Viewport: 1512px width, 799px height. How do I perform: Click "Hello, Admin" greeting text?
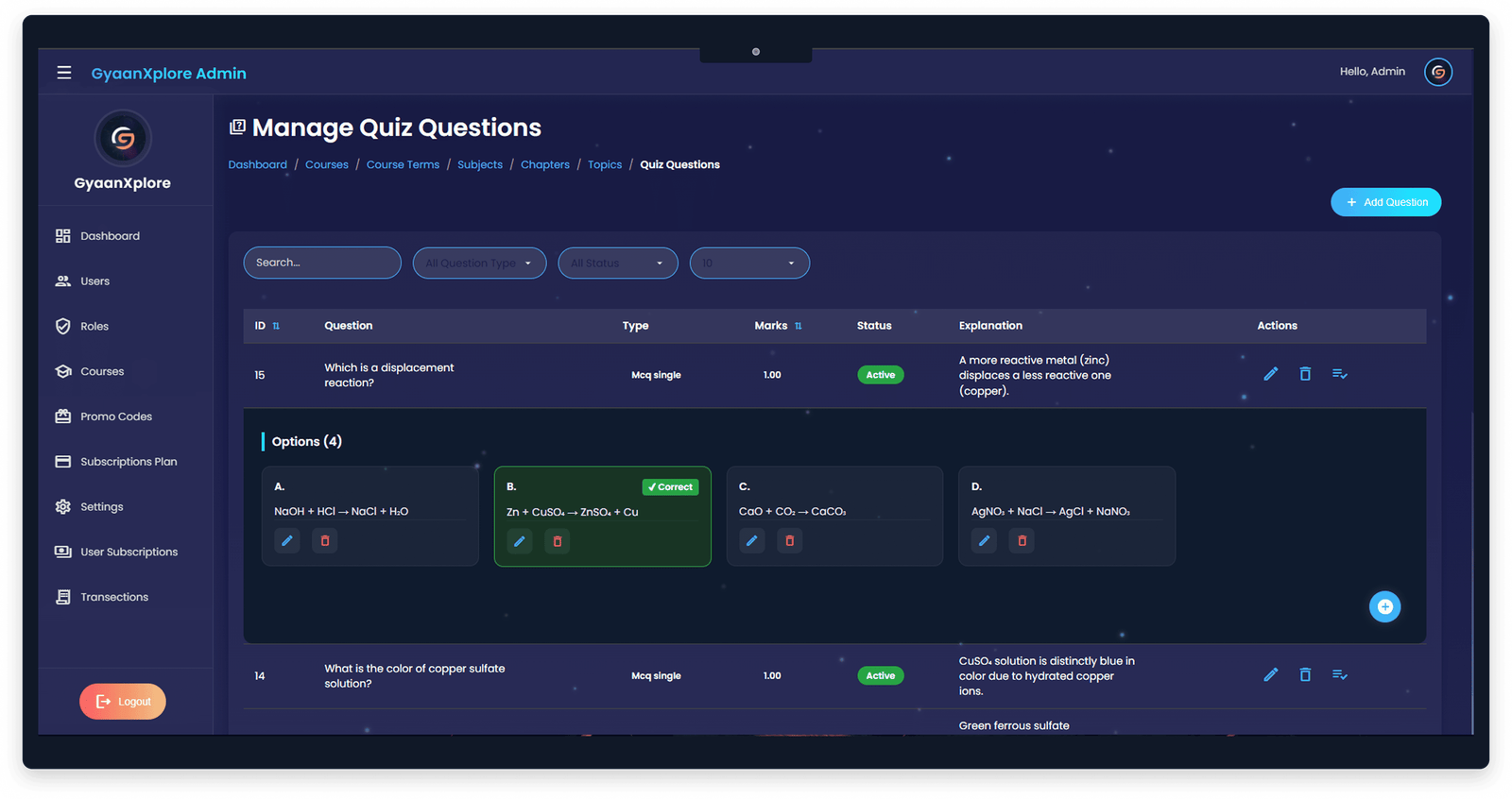coord(1372,72)
